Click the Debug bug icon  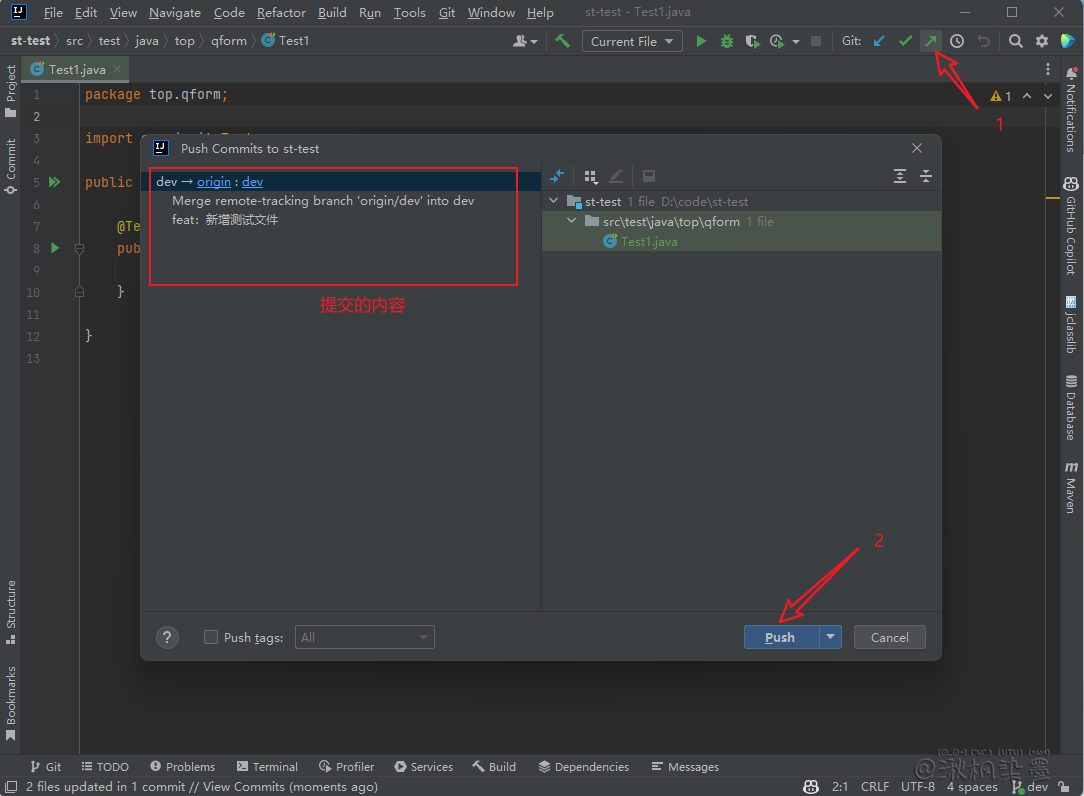click(727, 41)
